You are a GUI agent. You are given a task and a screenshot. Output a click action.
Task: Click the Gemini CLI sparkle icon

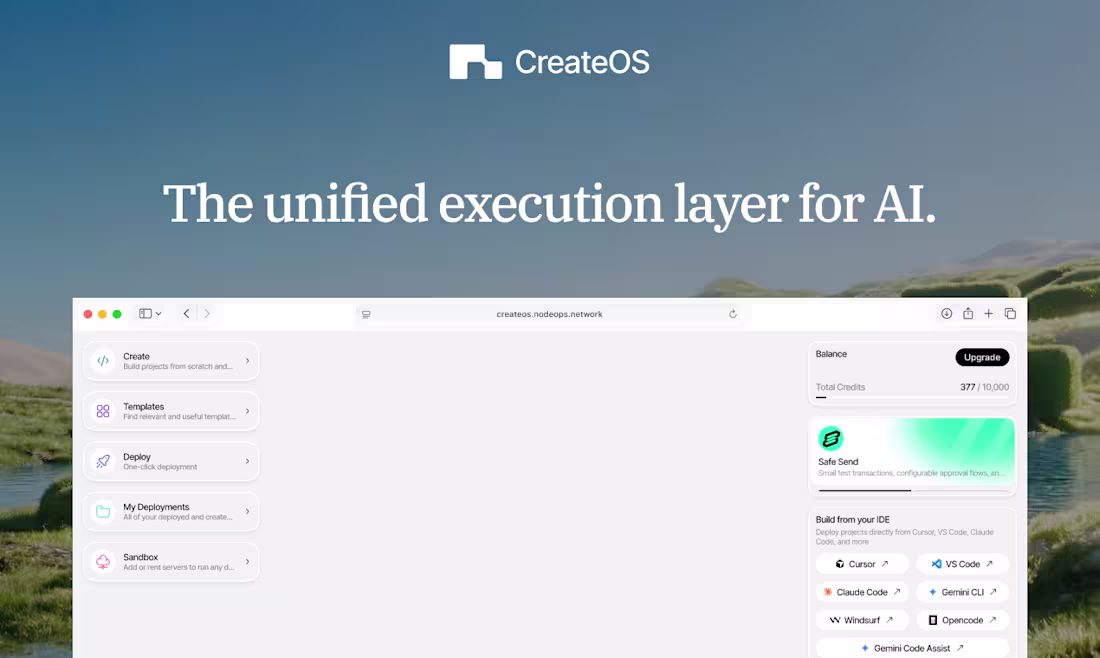point(932,592)
